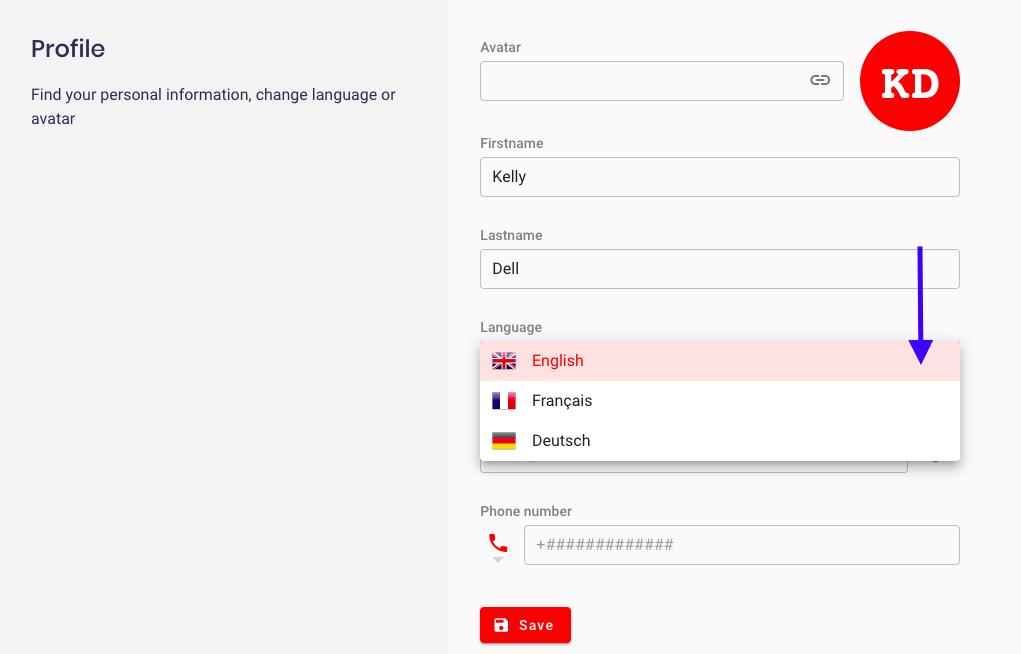Open the phone country selector
This screenshot has width=1021, height=654.
click(498, 546)
